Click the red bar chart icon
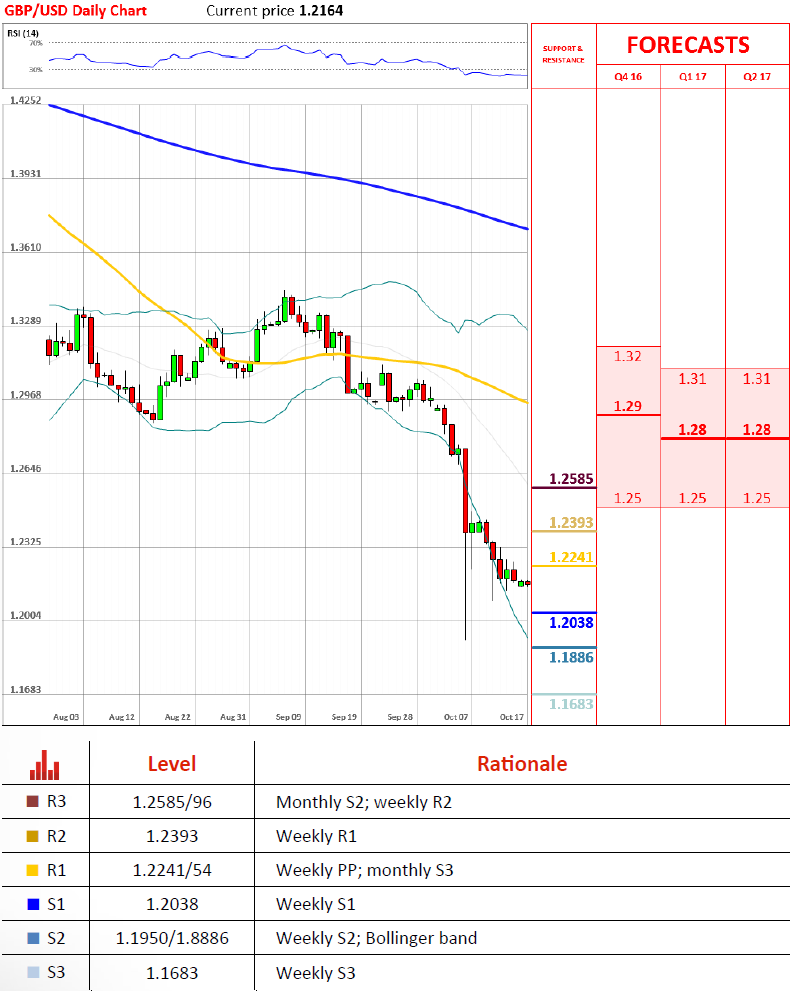The width and height of the screenshot is (797, 991). coord(45,765)
